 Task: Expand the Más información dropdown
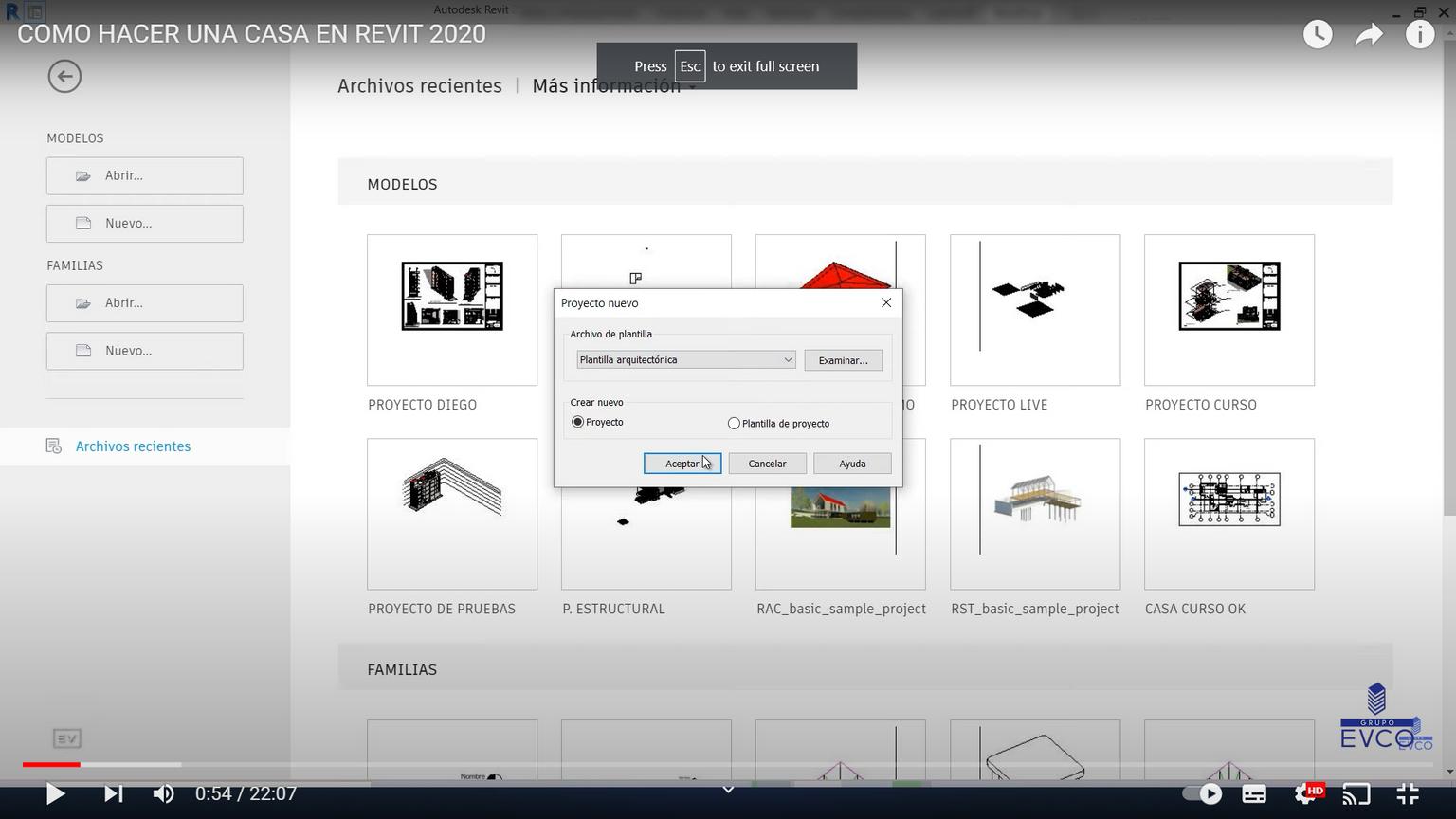[x=614, y=86]
